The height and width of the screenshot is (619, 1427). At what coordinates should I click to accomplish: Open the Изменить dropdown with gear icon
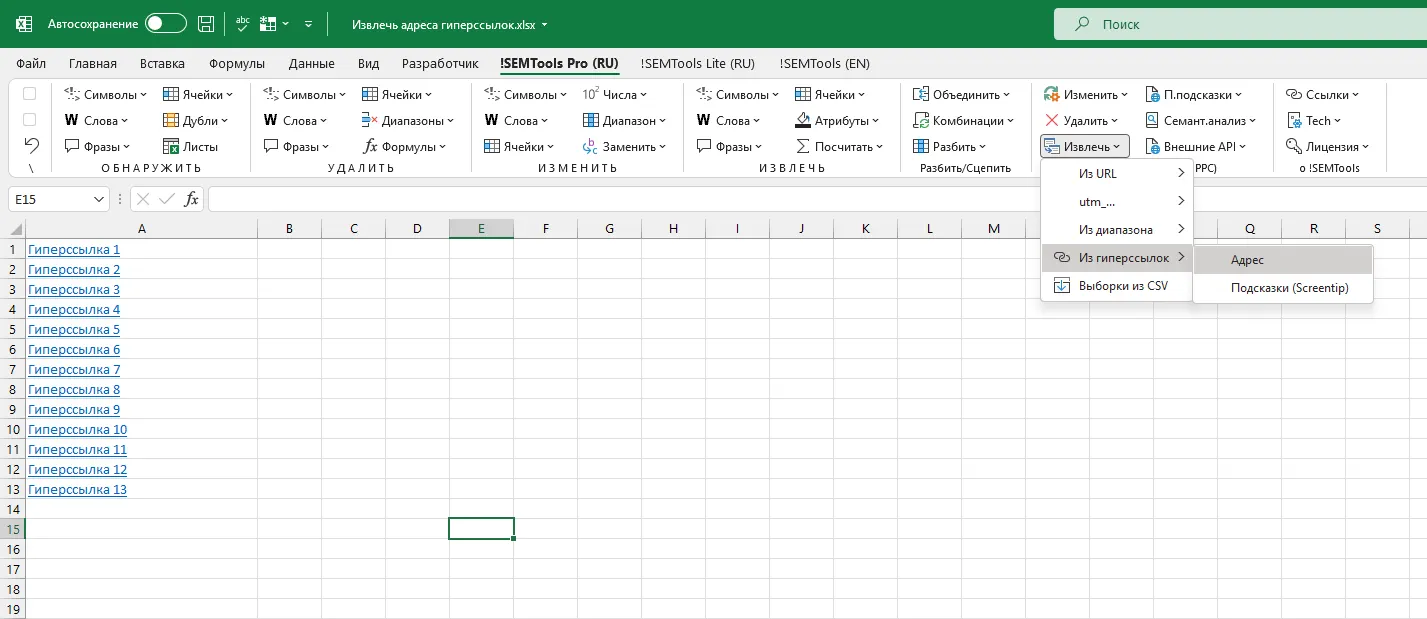1086,94
